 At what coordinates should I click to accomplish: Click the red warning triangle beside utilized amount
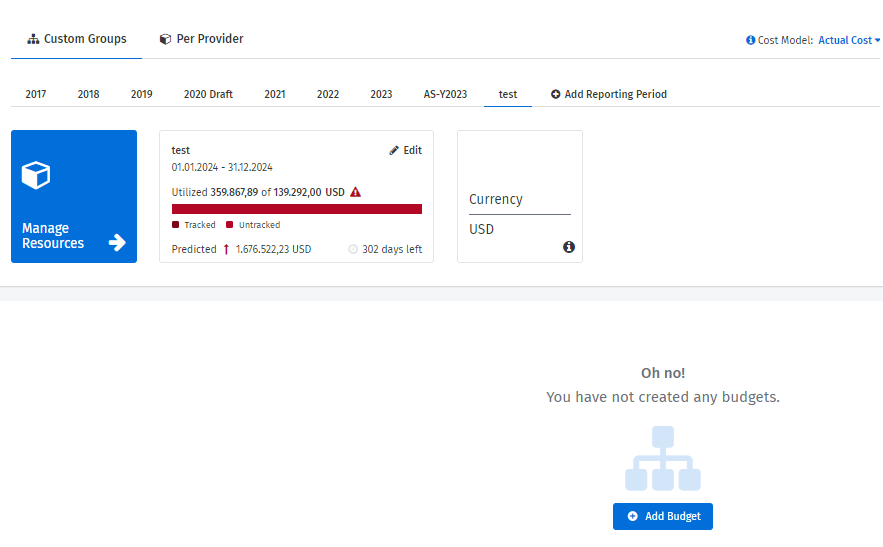click(x=355, y=192)
